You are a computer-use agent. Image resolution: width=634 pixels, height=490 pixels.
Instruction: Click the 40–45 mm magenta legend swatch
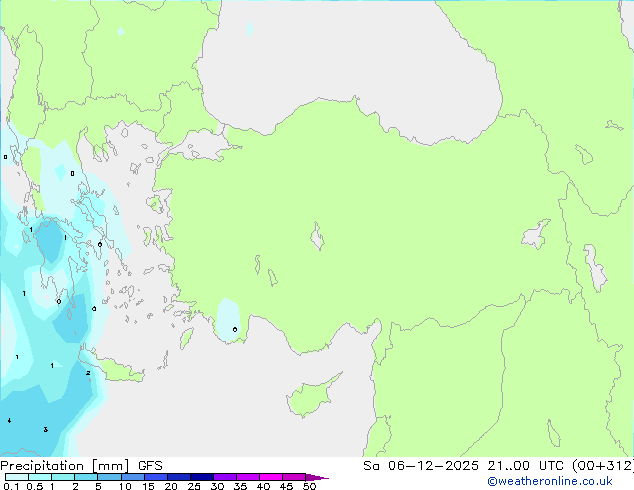[271, 477]
